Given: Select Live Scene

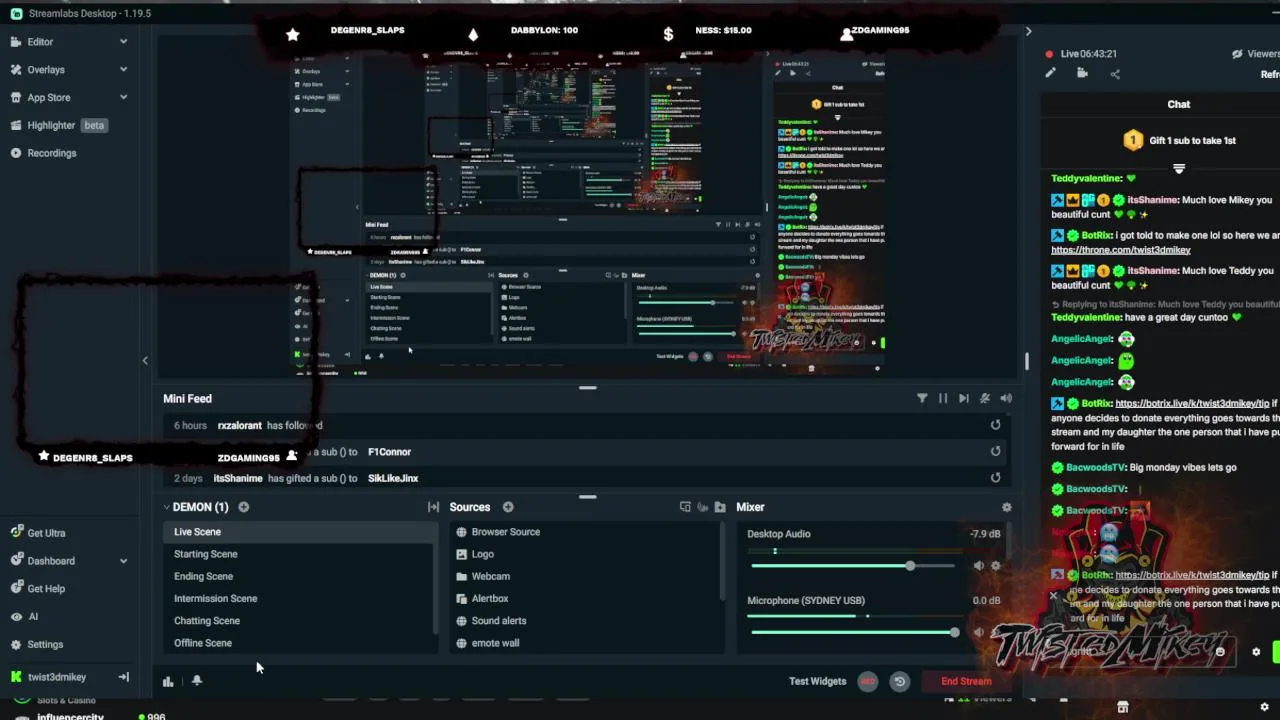Looking at the screenshot, I should pos(300,532).
